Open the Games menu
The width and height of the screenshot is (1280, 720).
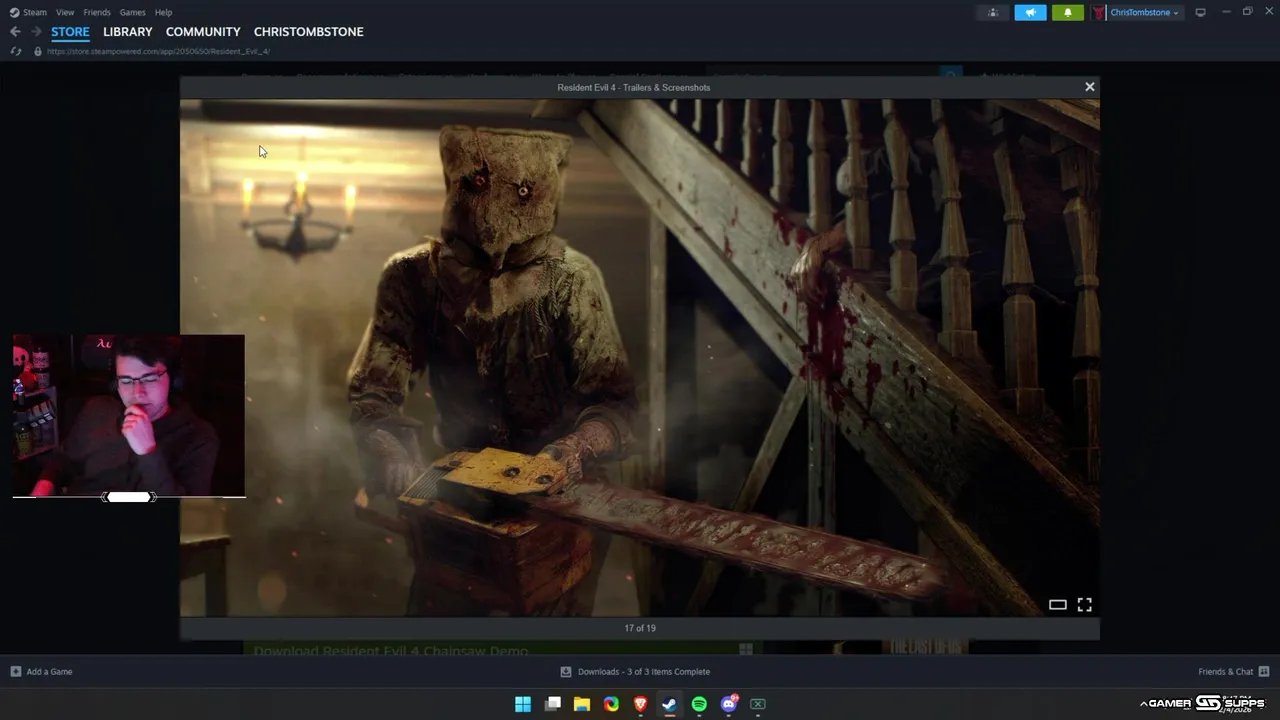coord(132,12)
